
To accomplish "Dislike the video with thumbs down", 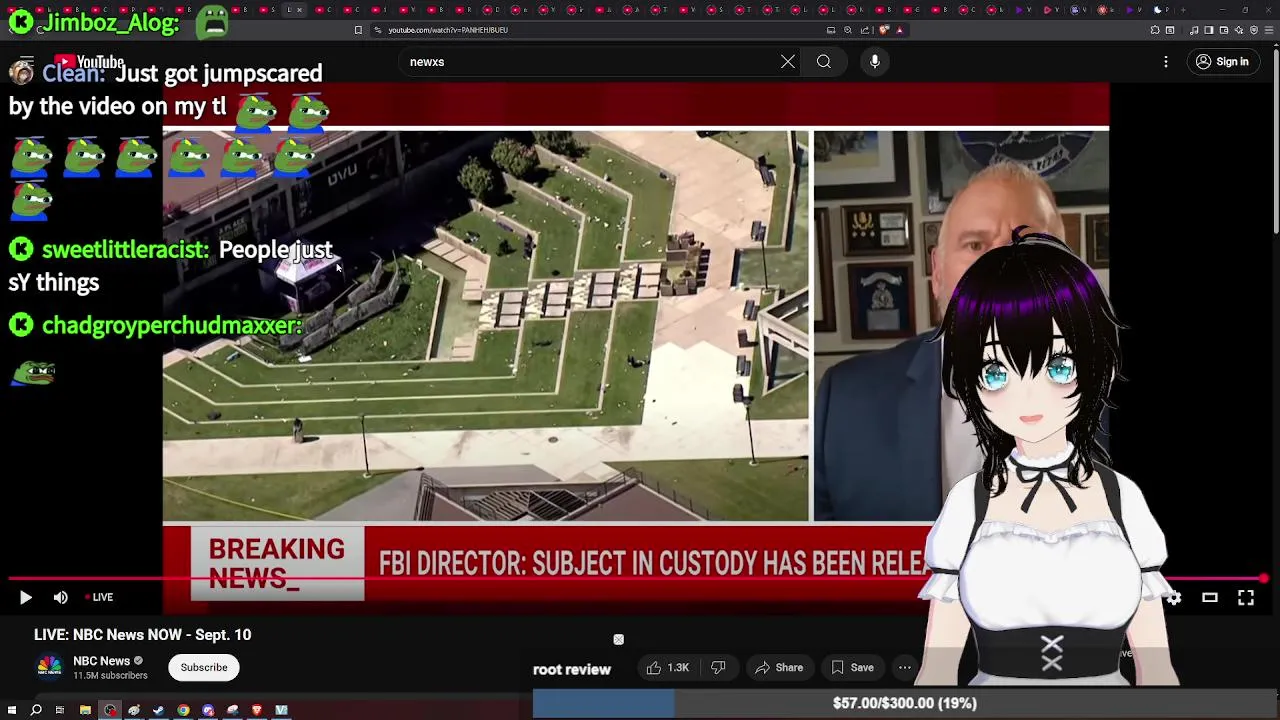I will tap(718, 667).
